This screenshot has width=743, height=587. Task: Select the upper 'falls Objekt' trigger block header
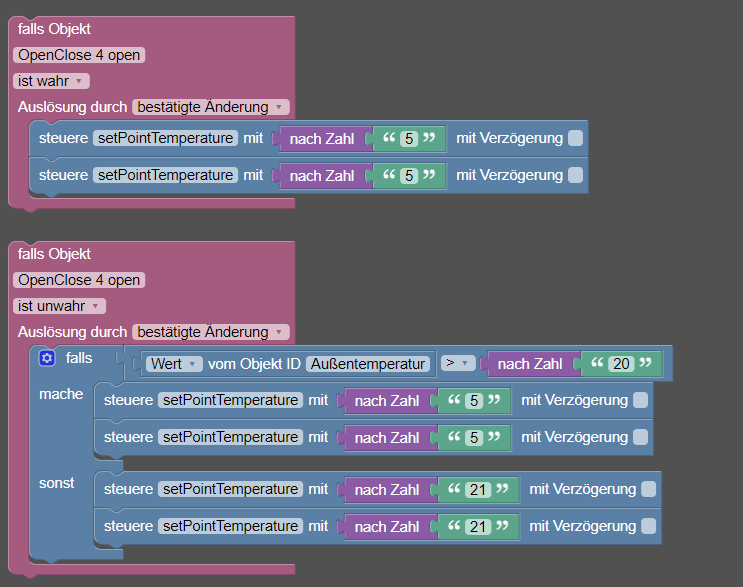coord(54,29)
